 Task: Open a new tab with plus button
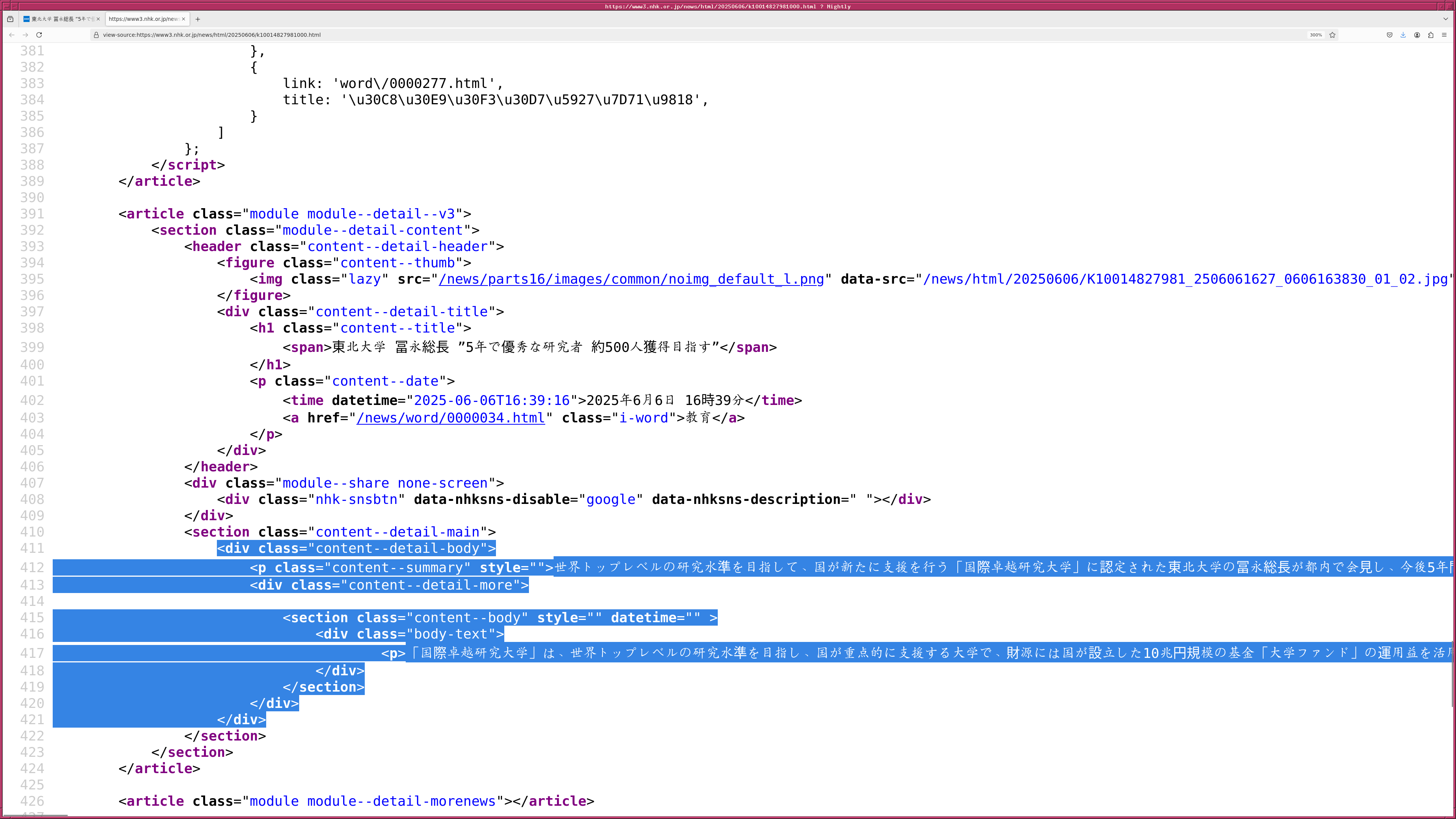click(198, 19)
